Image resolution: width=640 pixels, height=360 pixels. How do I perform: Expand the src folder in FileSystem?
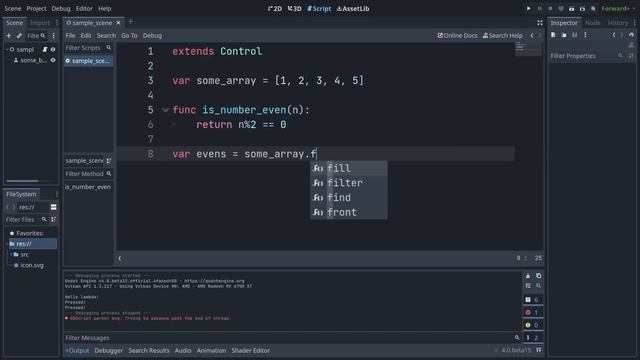click(11, 254)
